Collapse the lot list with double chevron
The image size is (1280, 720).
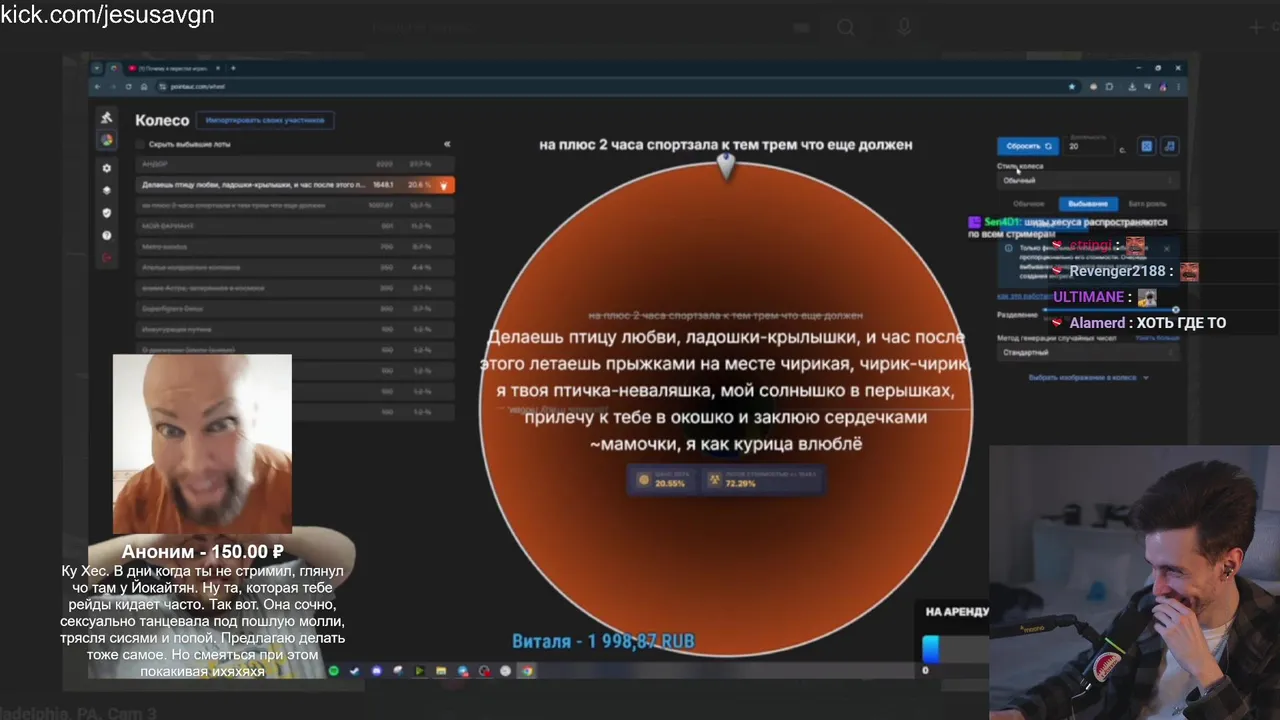[x=447, y=144]
